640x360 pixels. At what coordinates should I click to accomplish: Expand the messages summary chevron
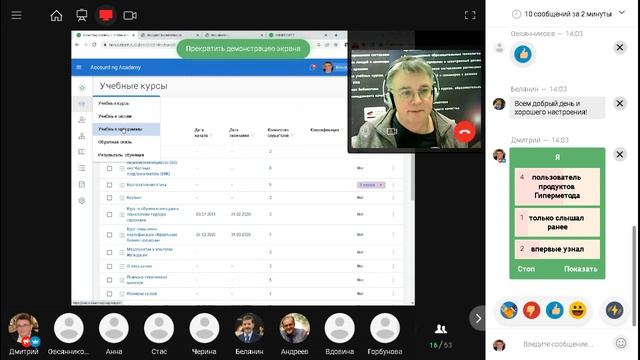coord(622,13)
